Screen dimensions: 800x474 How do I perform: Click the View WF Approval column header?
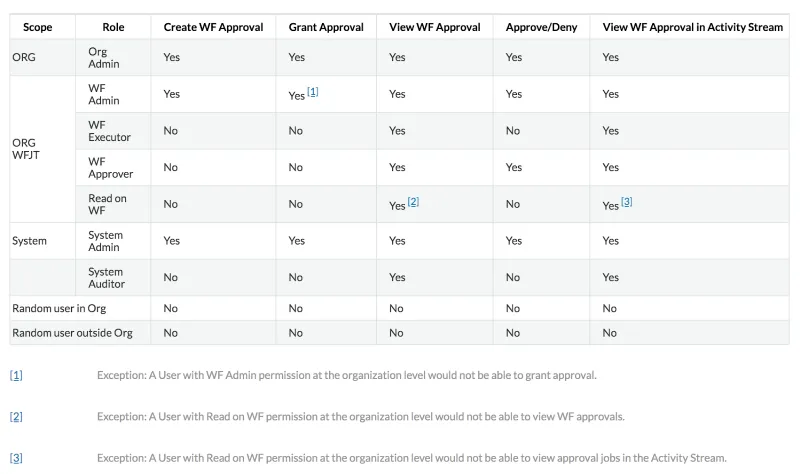(x=434, y=27)
